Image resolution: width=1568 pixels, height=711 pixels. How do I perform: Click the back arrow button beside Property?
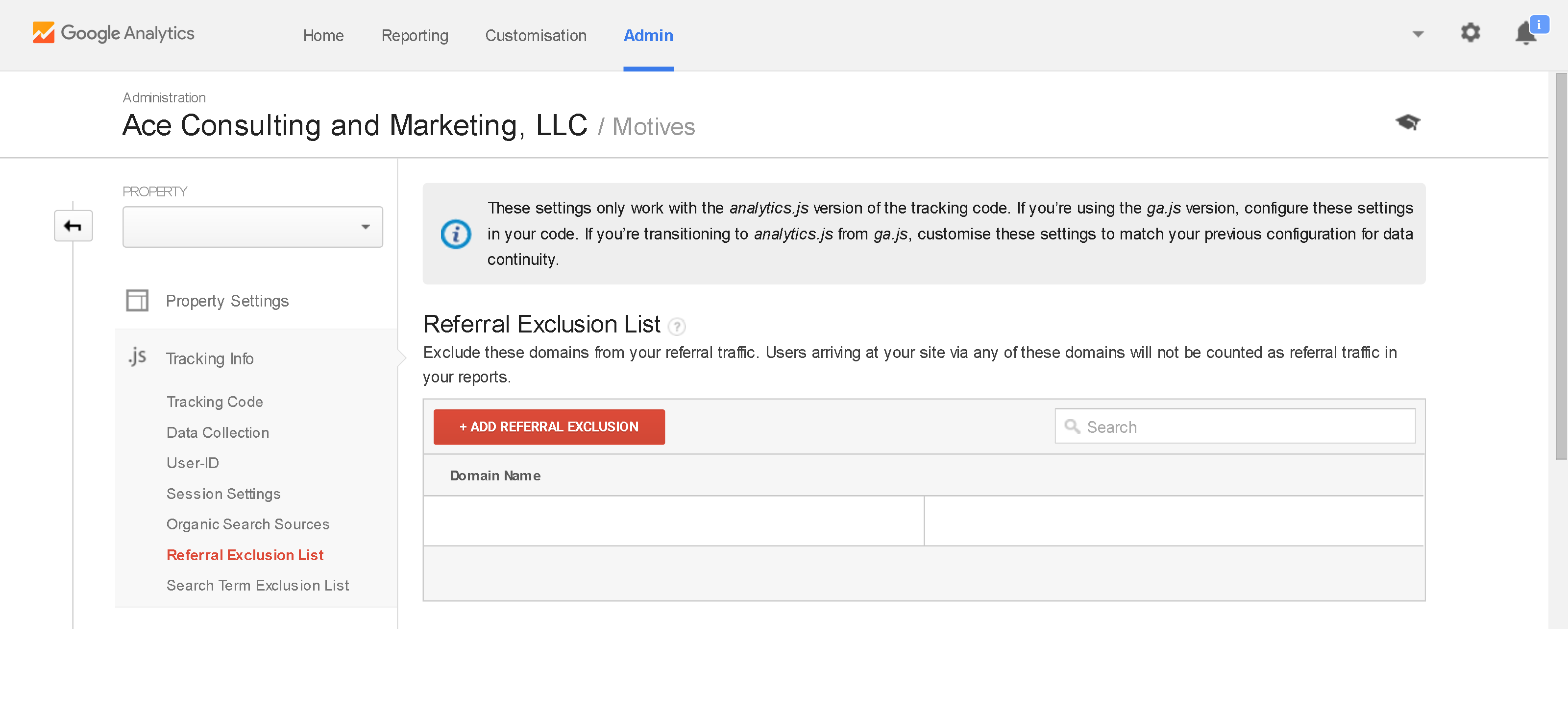(73, 226)
